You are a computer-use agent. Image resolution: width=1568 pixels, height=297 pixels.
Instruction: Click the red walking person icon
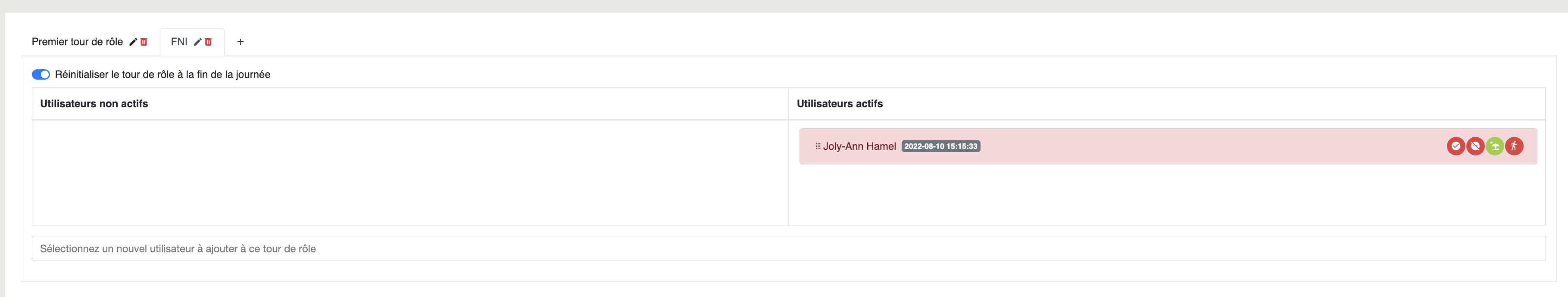point(1514,146)
